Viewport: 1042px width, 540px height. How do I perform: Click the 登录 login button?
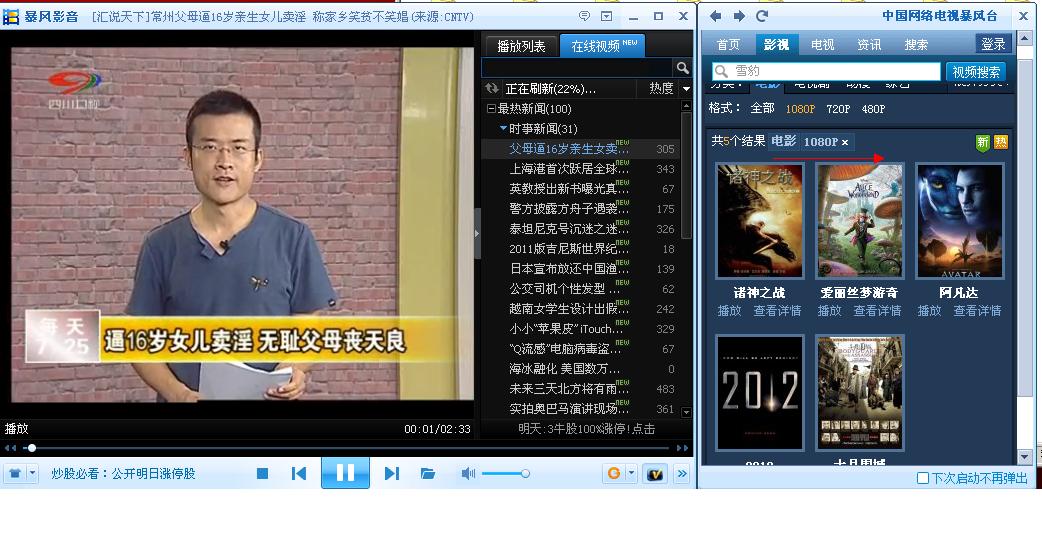pos(993,44)
